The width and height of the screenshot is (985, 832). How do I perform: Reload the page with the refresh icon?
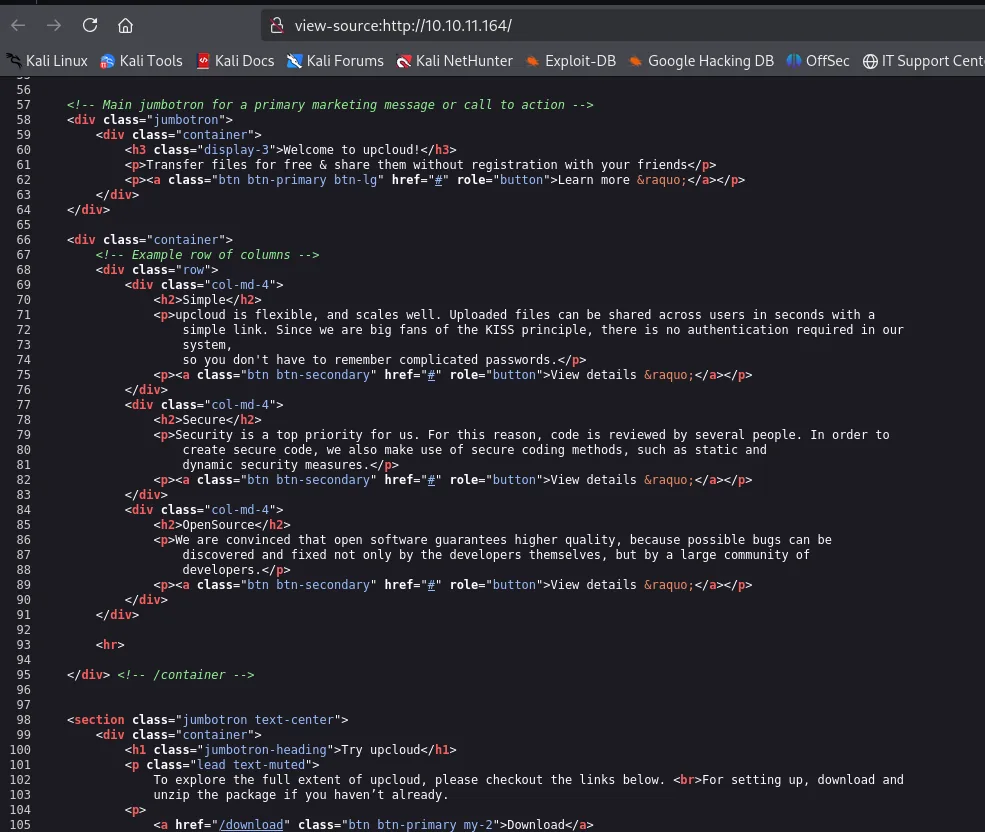tap(90, 25)
